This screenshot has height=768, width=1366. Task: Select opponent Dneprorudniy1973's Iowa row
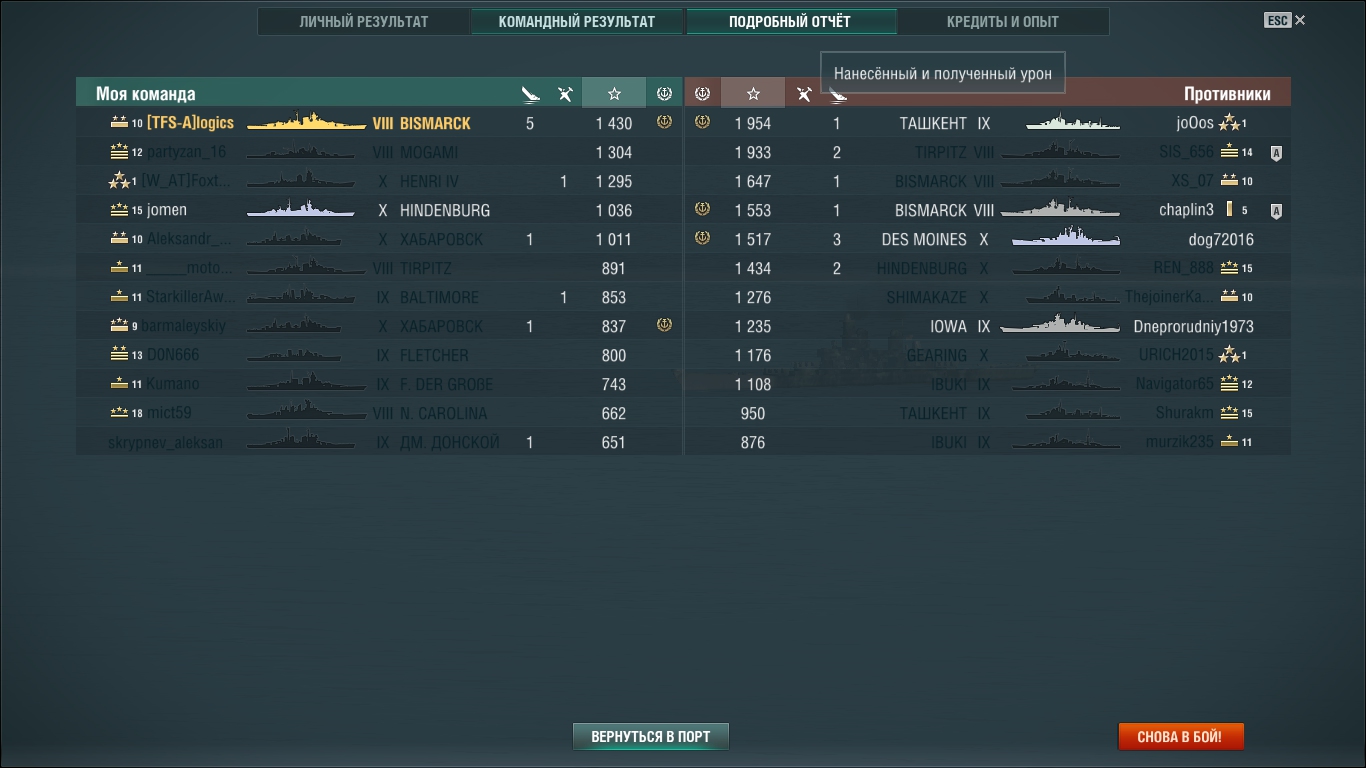tap(988, 326)
